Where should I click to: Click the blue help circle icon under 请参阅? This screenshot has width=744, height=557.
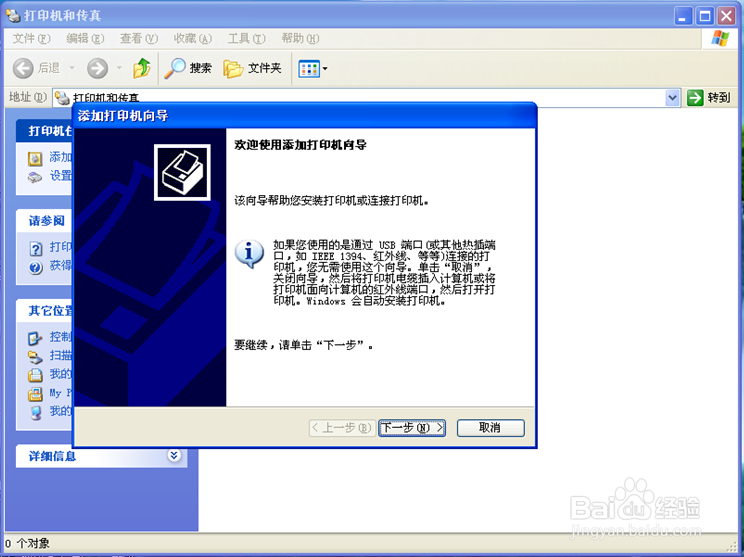[36, 268]
